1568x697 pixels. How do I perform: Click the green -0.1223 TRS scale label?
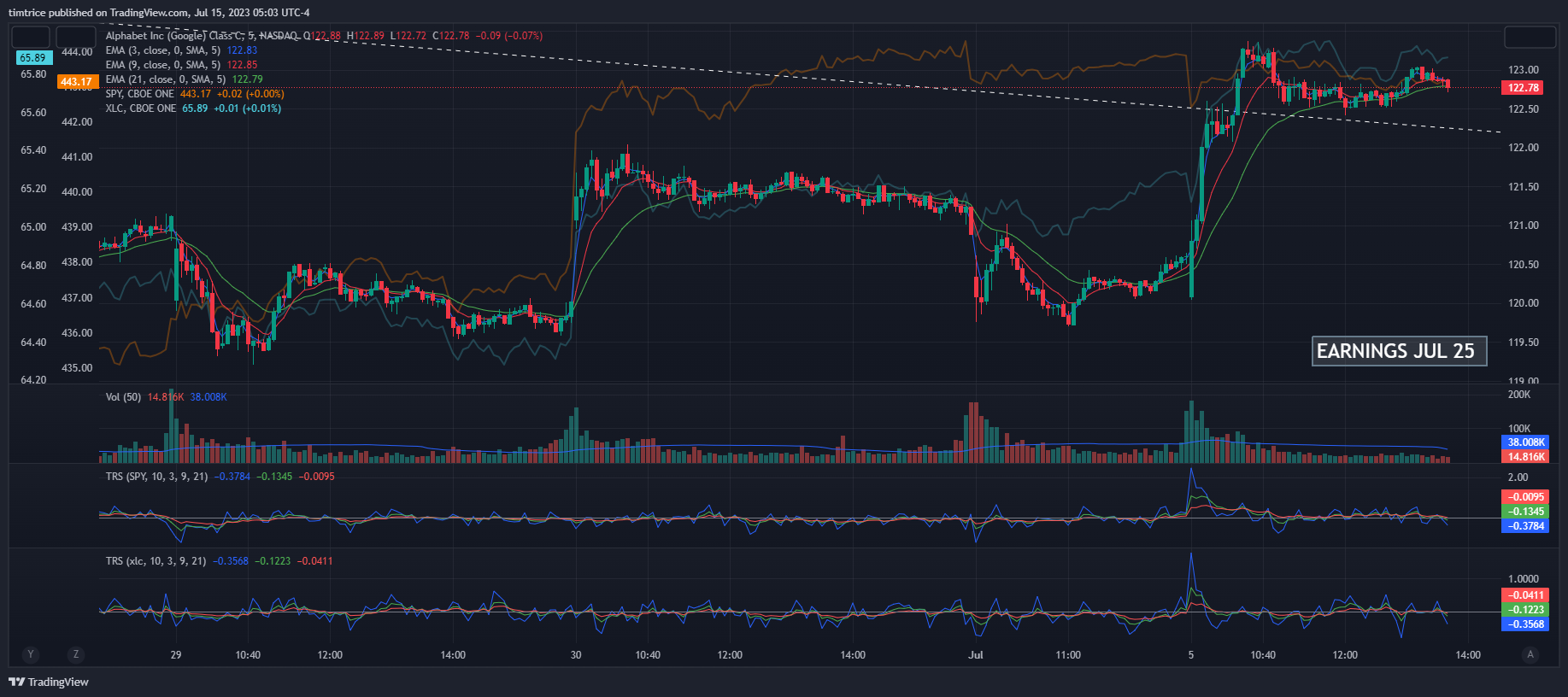coord(1525,610)
